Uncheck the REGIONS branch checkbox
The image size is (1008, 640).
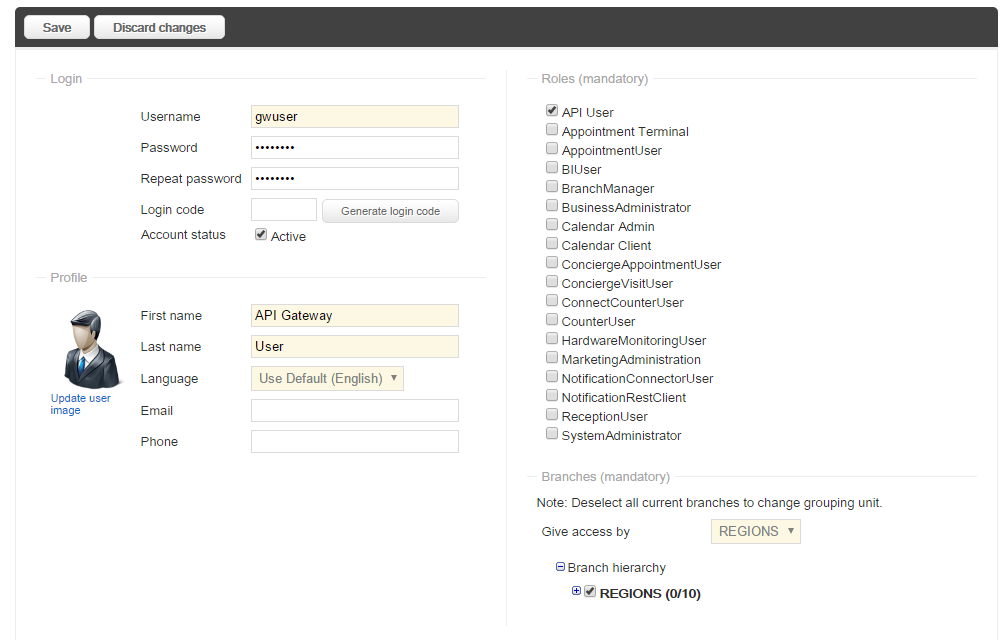(x=590, y=591)
